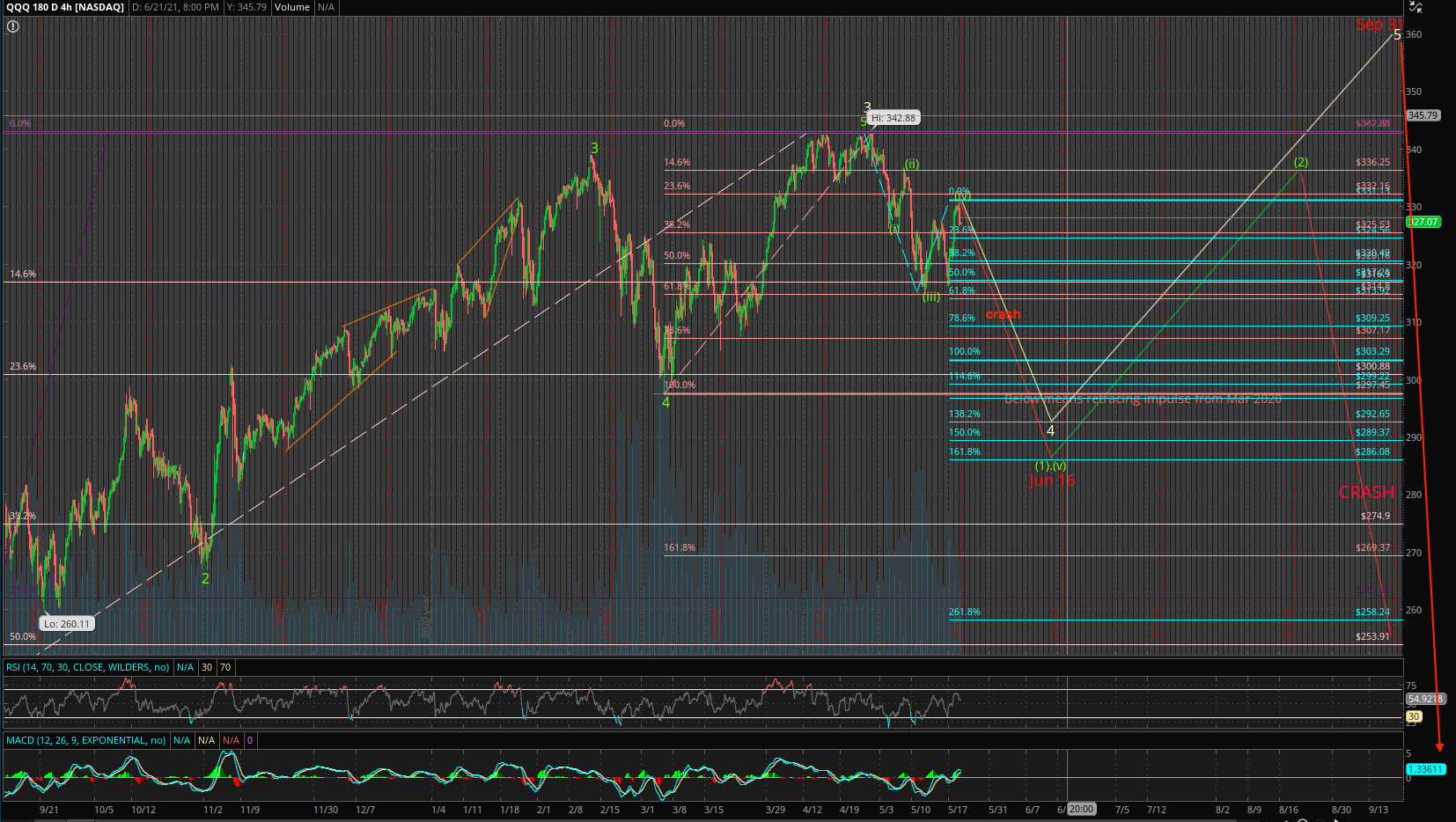This screenshot has width=1456, height=822.
Task: Select the 54.9218 RSI value tag
Action: (1424, 699)
